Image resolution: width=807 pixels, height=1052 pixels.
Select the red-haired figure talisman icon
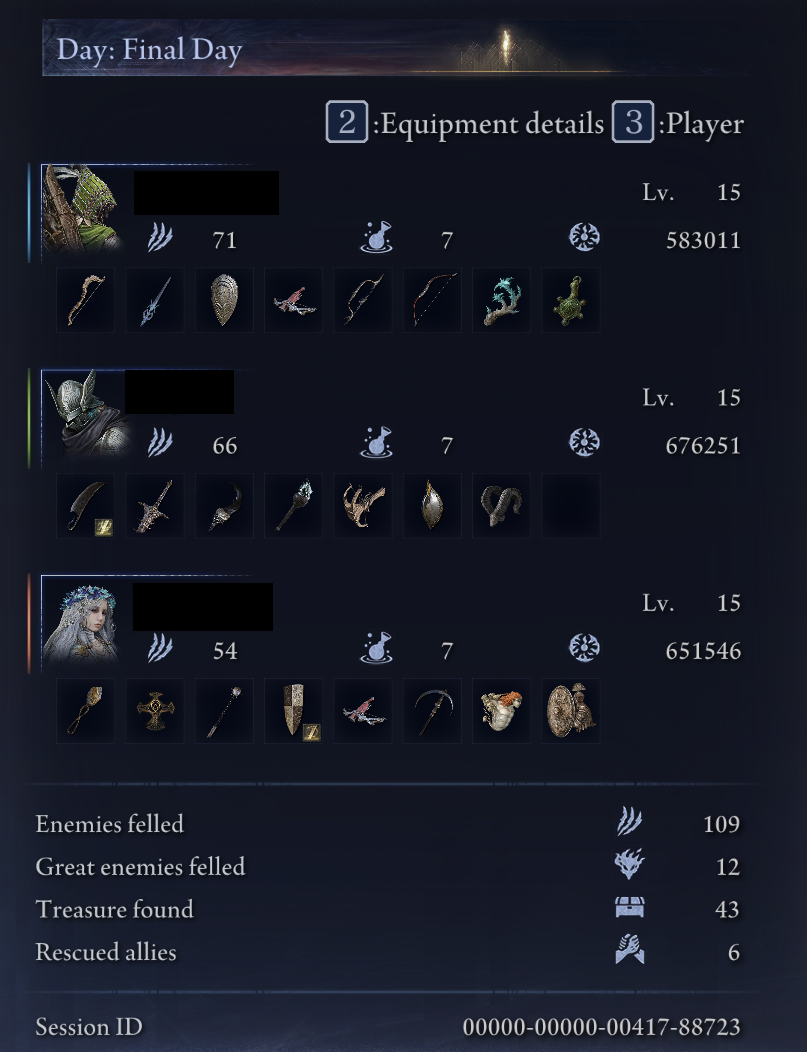[501, 711]
